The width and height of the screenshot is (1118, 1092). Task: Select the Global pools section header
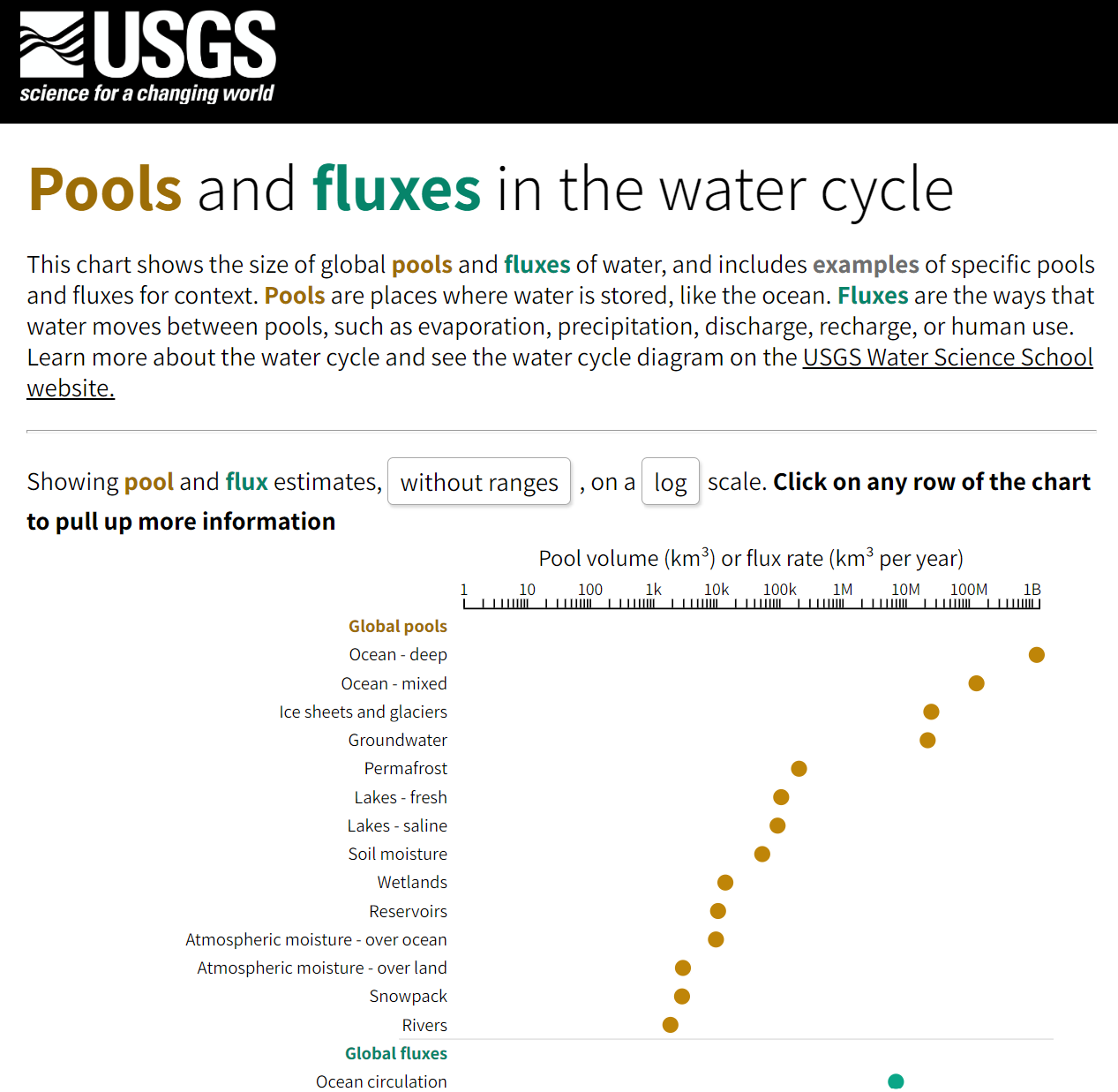pos(398,626)
